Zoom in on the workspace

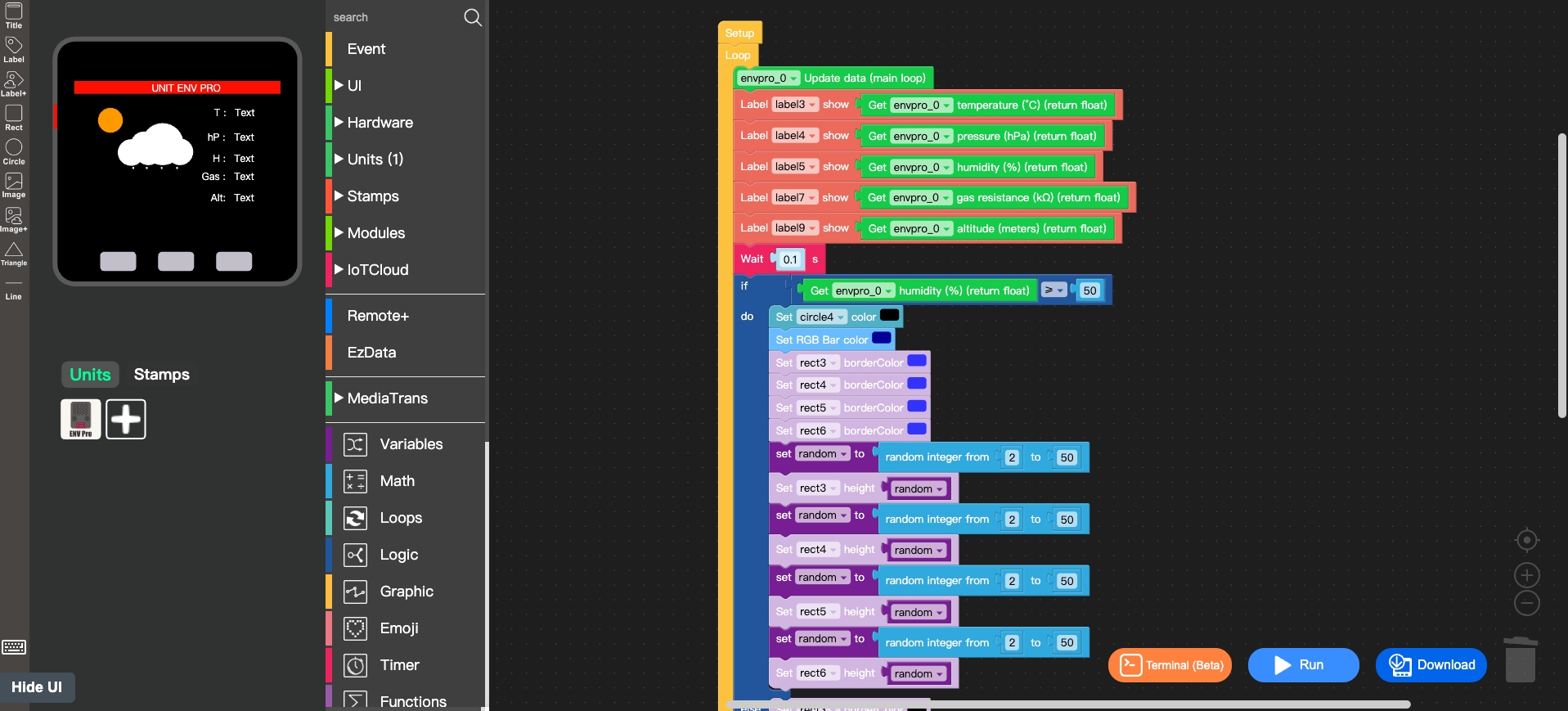1526,575
